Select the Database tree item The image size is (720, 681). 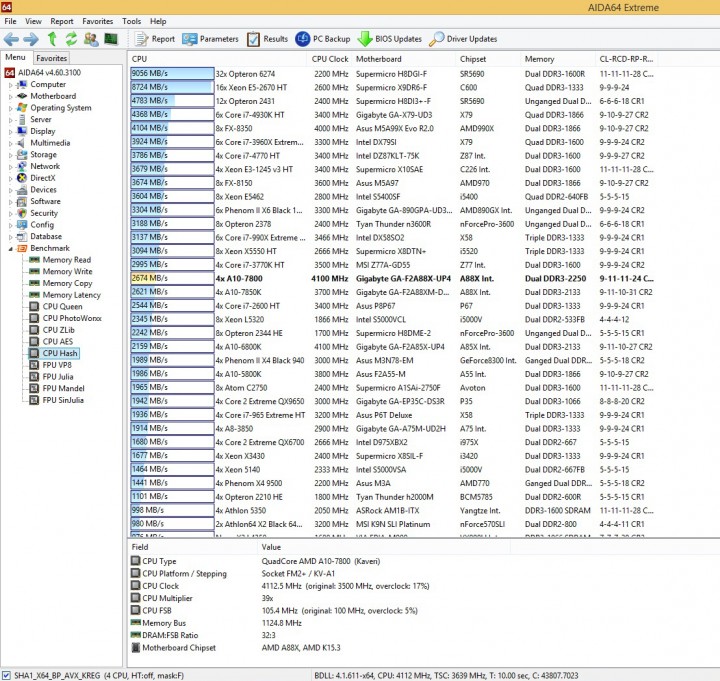coord(46,236)
